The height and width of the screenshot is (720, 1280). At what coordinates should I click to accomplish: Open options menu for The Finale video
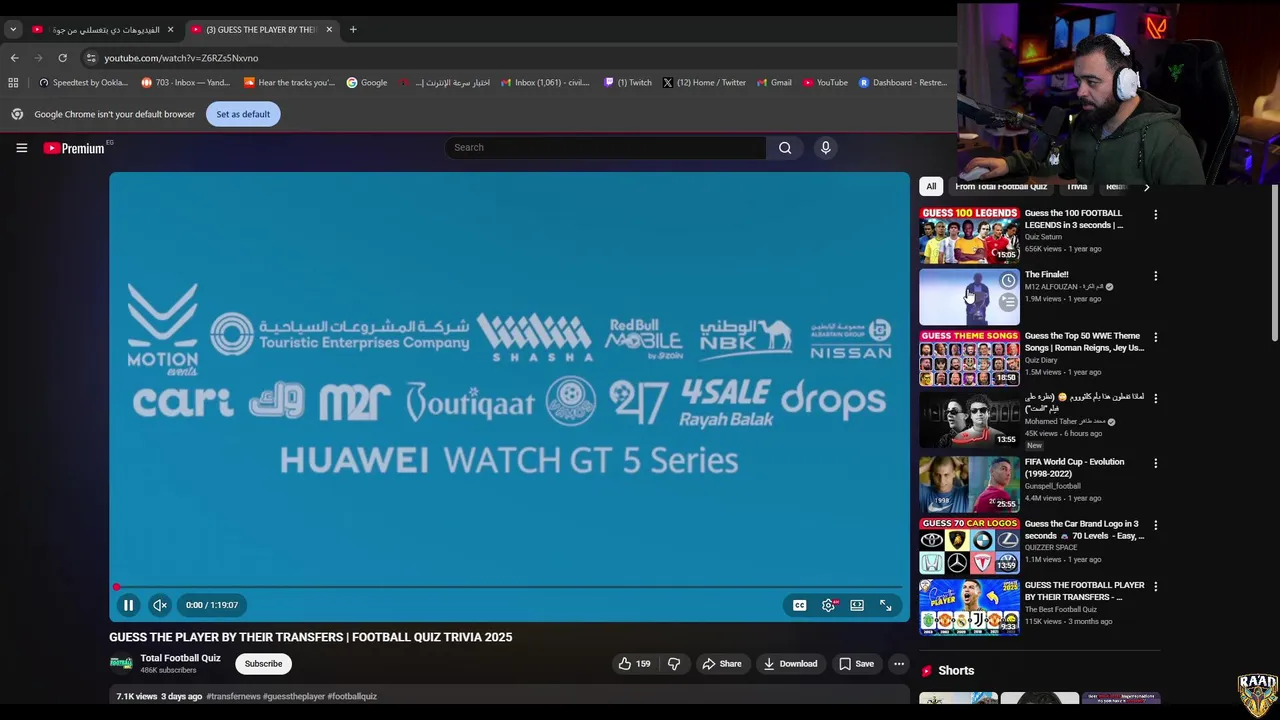pos(1155,276)
